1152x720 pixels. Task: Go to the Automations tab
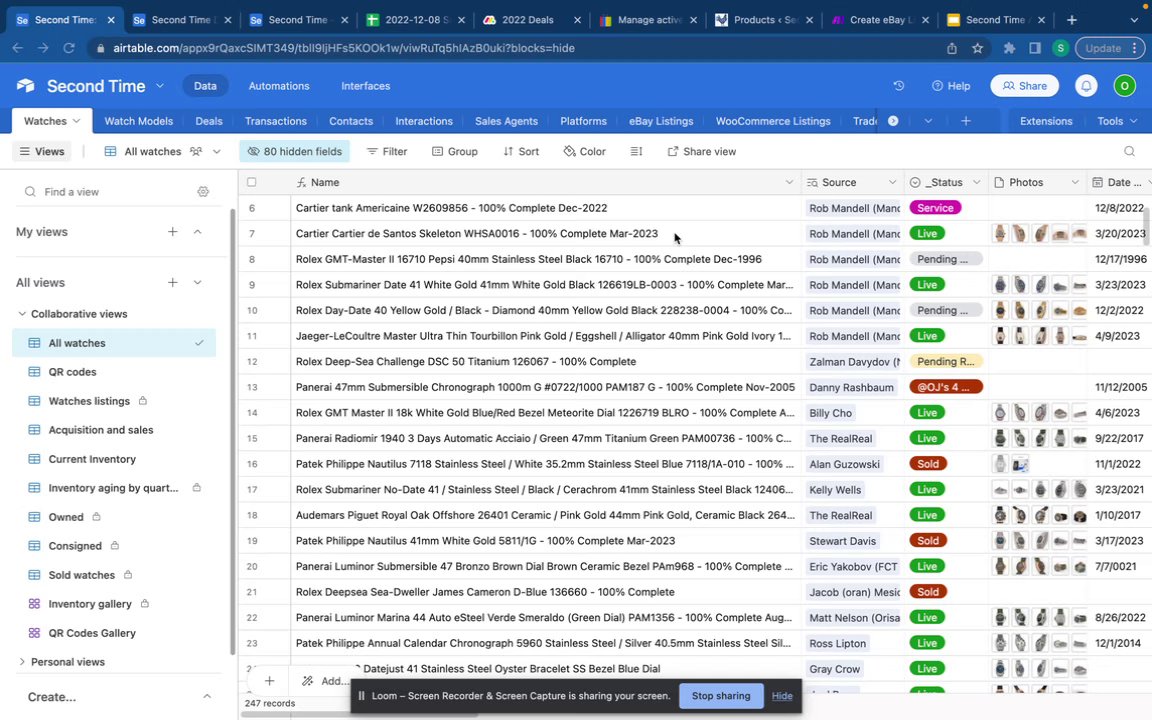279,86
